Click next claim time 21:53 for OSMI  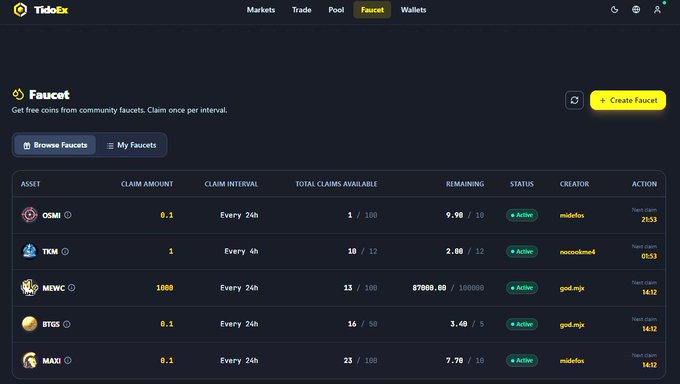click(649, 220)
